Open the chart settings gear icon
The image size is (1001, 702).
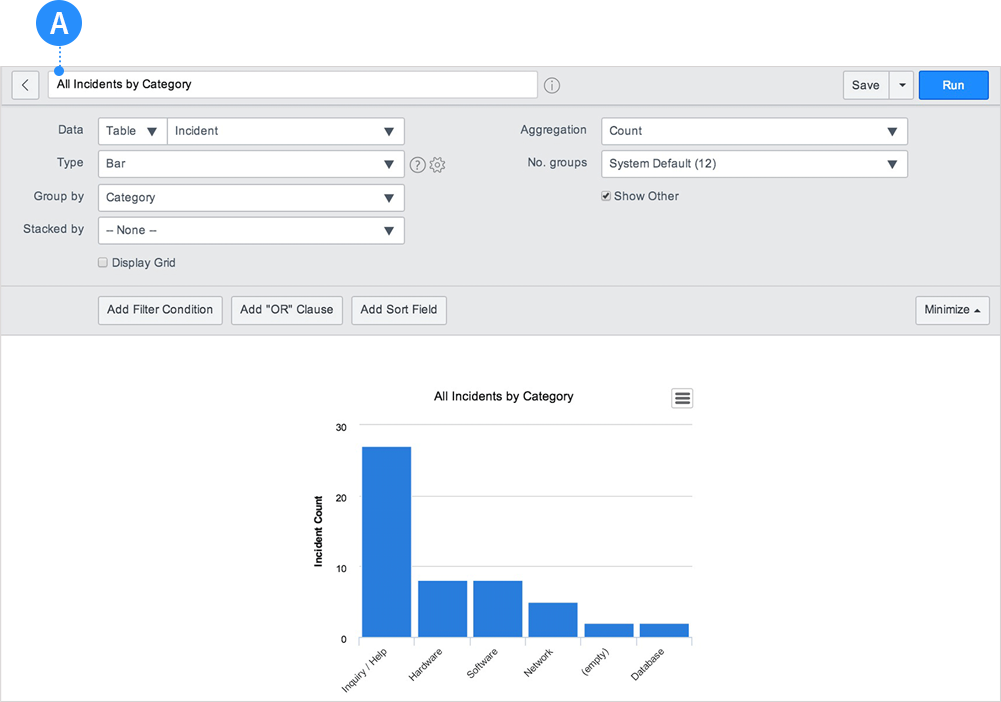436,164
